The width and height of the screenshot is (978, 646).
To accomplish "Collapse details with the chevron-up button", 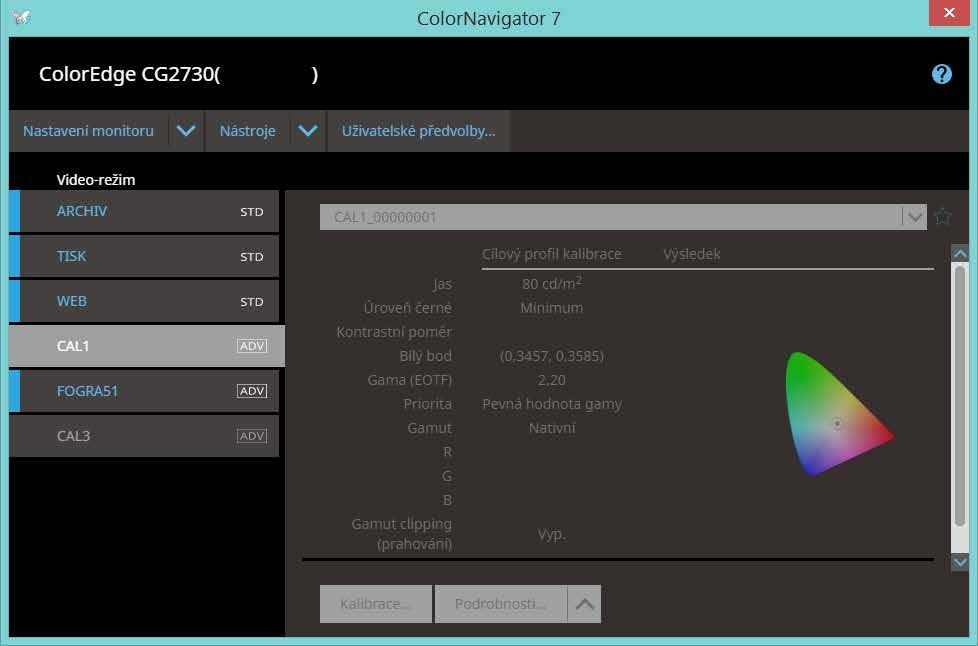I will pyautogui.click(x=584, y=604).
